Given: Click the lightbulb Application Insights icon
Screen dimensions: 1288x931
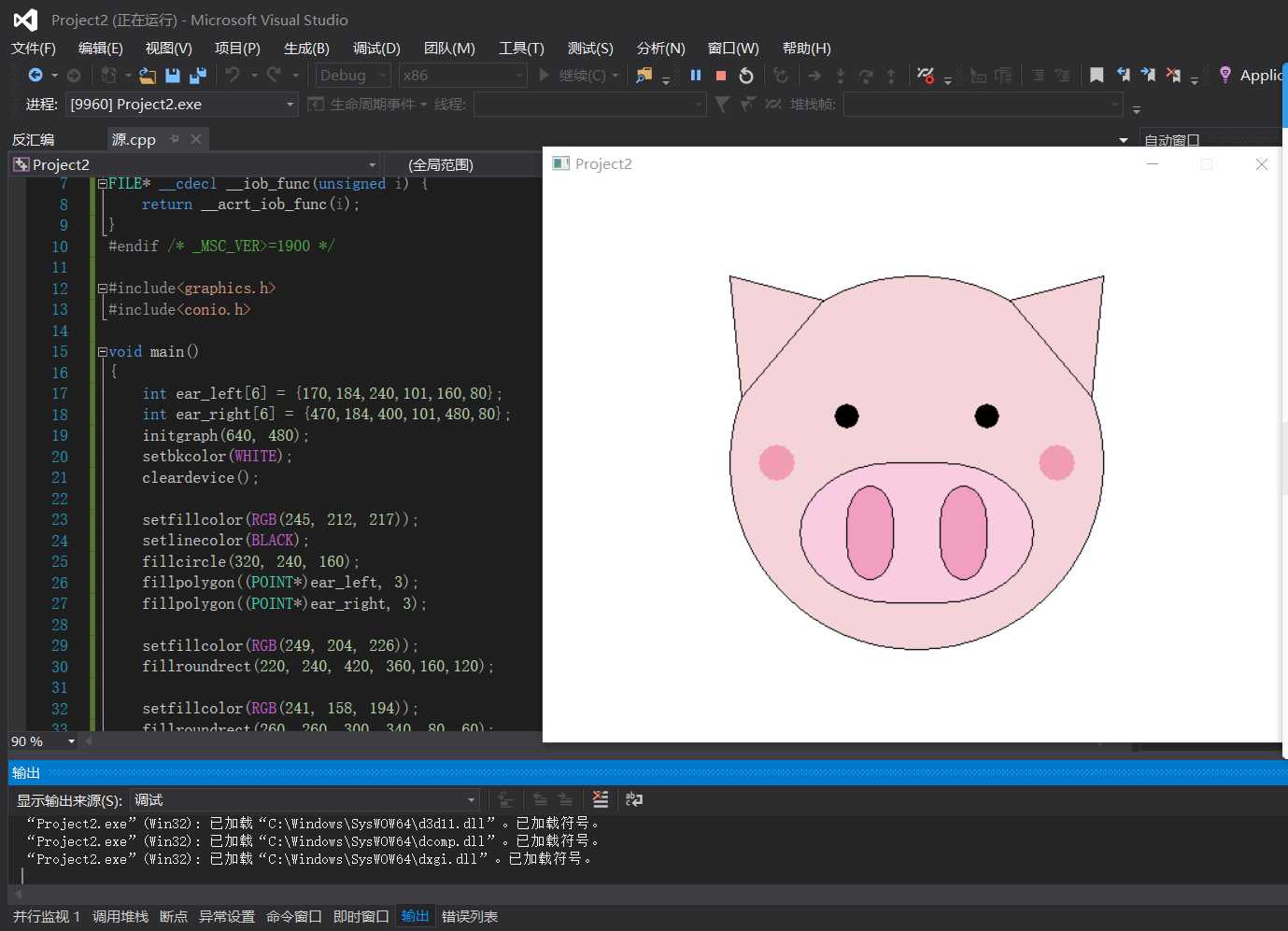Looking at the screenshot, I should (1225, 75).
